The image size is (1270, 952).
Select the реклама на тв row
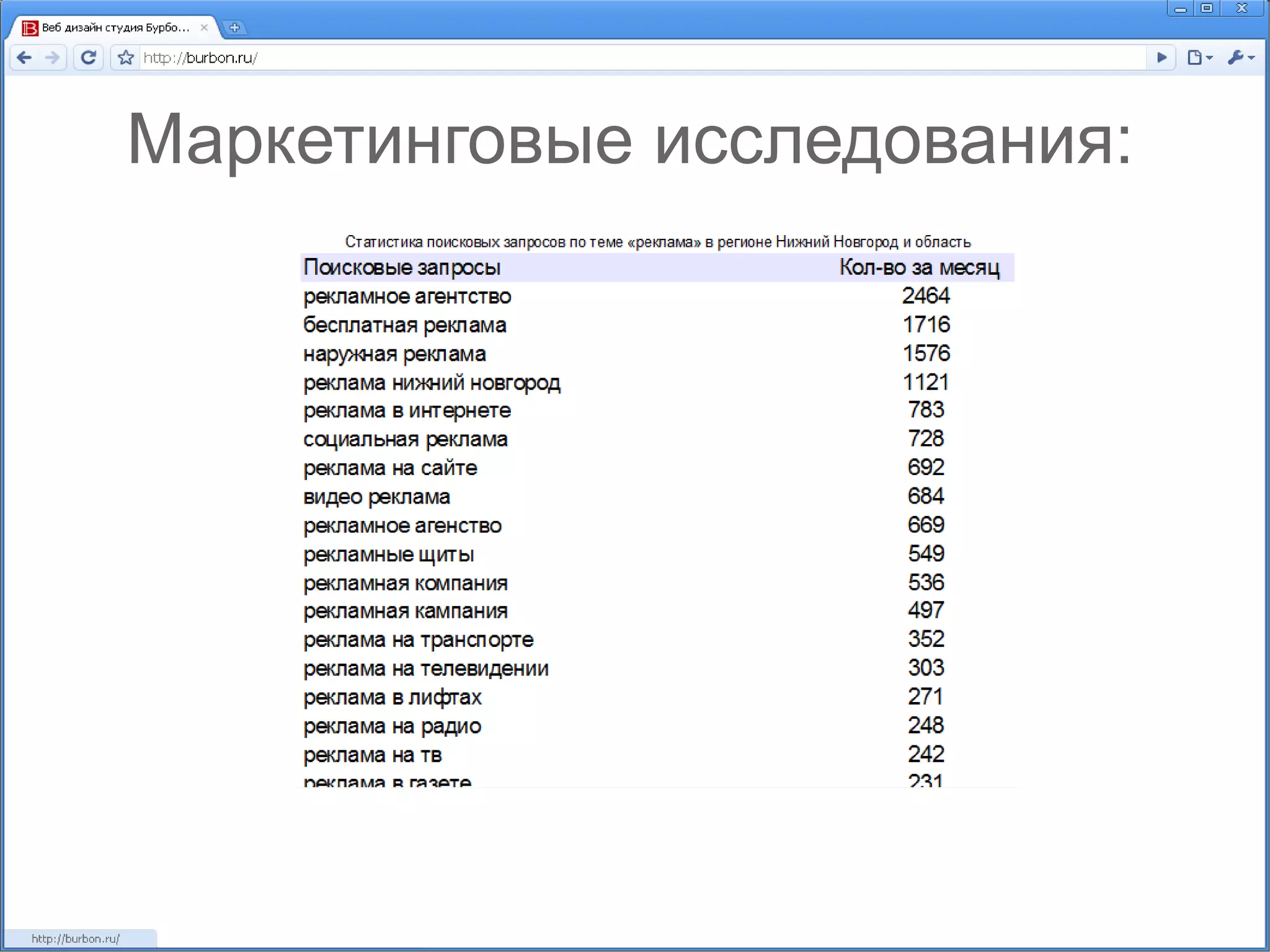pyautogui.click(x=657, y=755)
